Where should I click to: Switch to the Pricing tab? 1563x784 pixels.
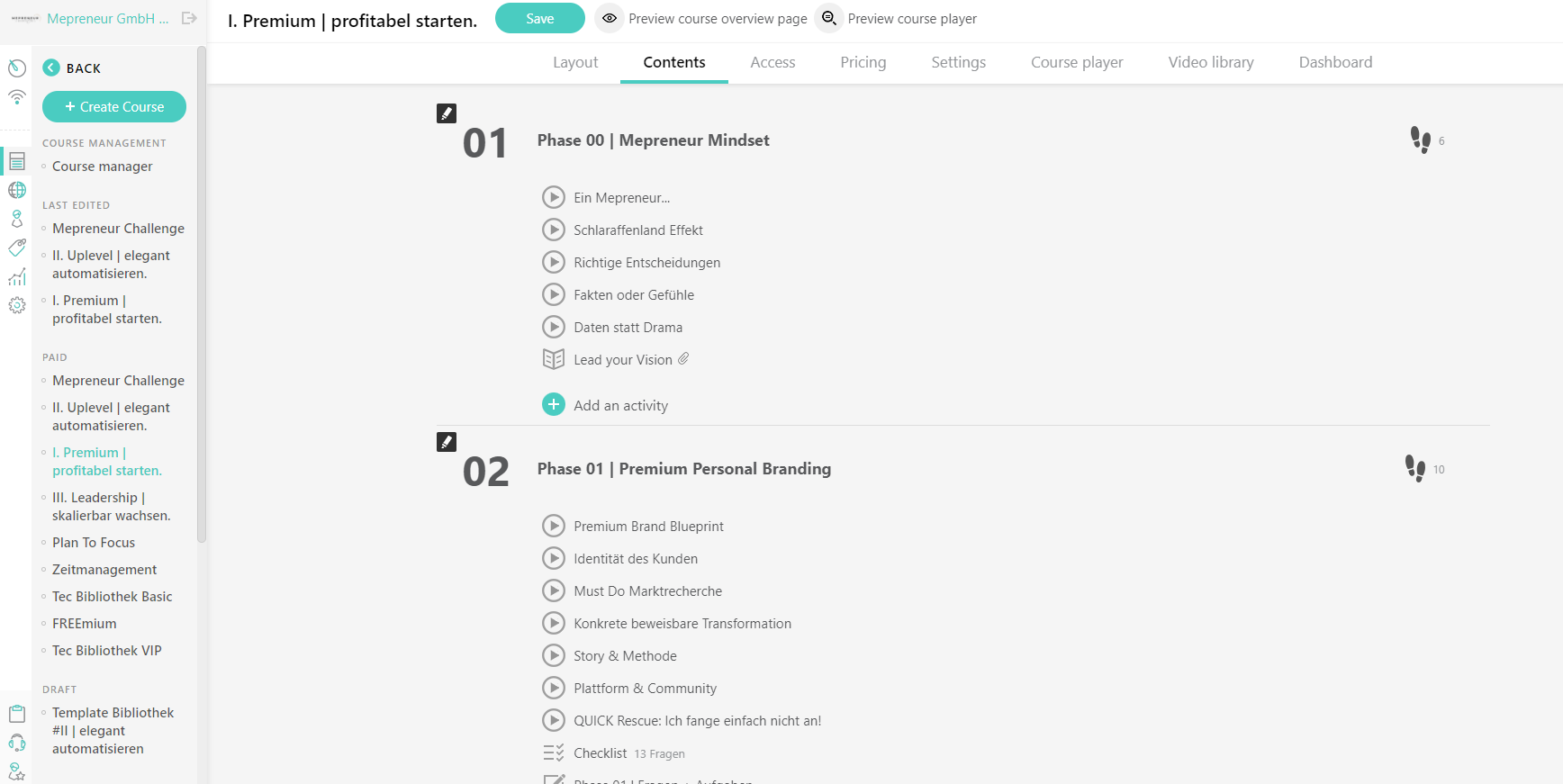pyautogui.click(x=863, y=62)
